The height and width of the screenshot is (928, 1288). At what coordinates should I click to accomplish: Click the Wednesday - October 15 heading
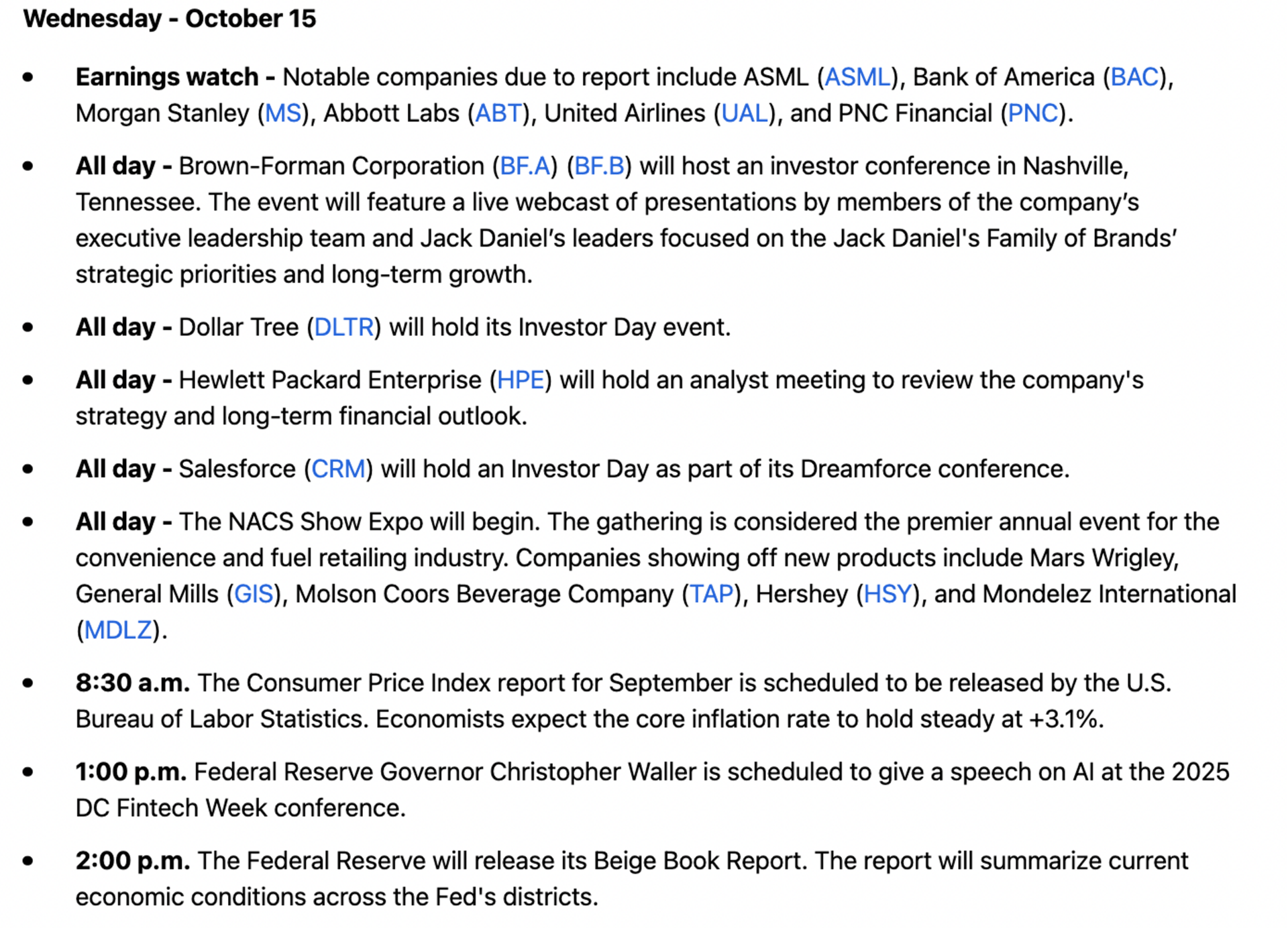(x=169, y=19)
